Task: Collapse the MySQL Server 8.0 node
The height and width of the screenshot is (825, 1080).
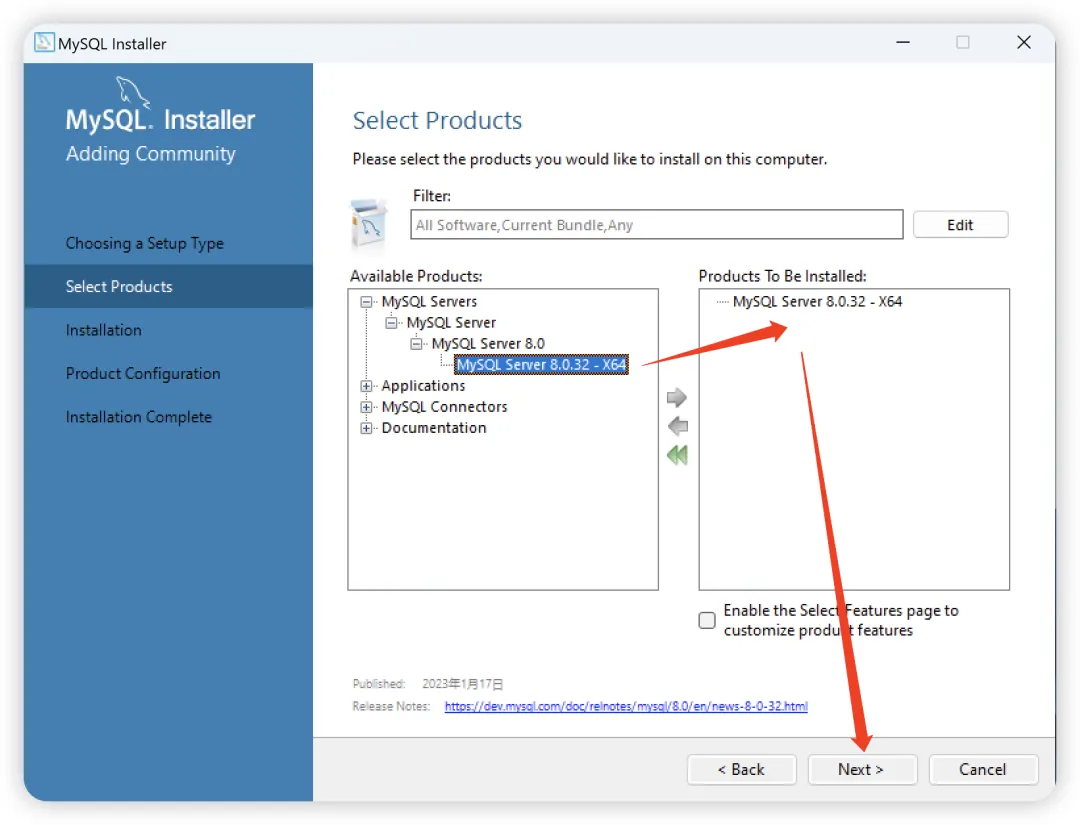Action: coord(416,344)
